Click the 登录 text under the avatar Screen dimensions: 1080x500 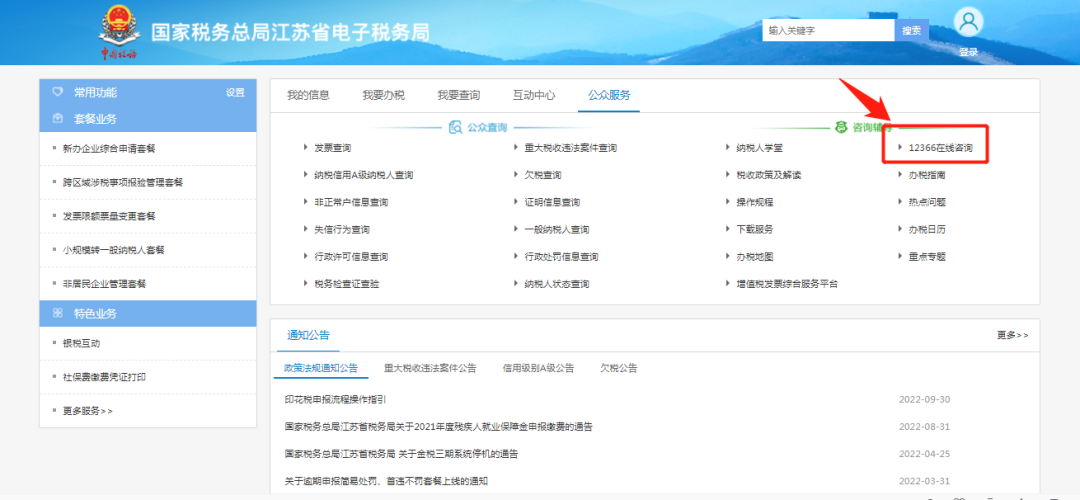[x=968, y=52]
